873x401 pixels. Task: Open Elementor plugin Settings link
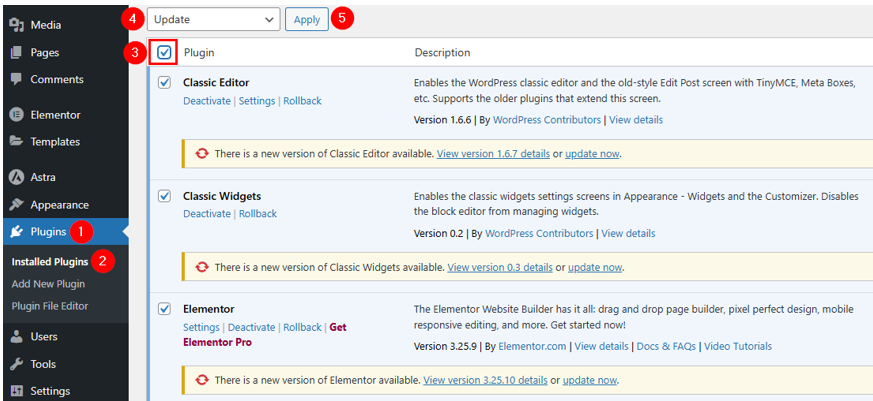[x=201, y=327]
